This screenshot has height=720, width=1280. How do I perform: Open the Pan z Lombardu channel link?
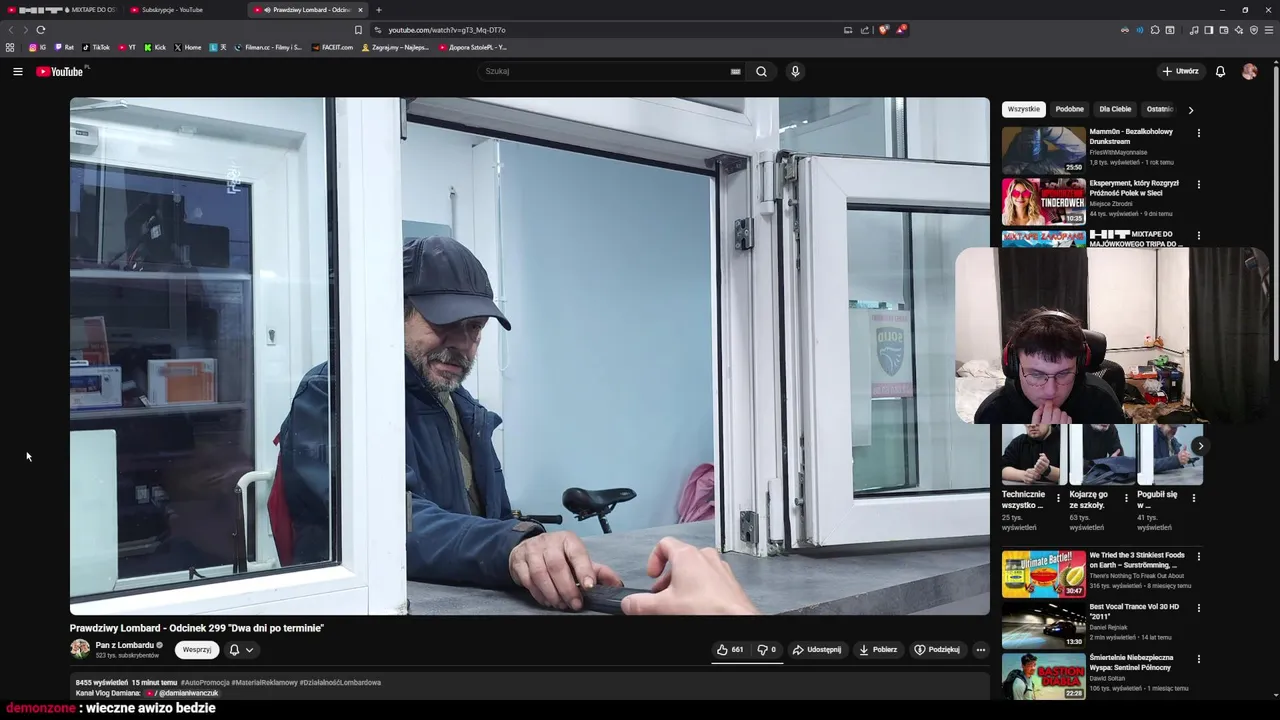125,645
